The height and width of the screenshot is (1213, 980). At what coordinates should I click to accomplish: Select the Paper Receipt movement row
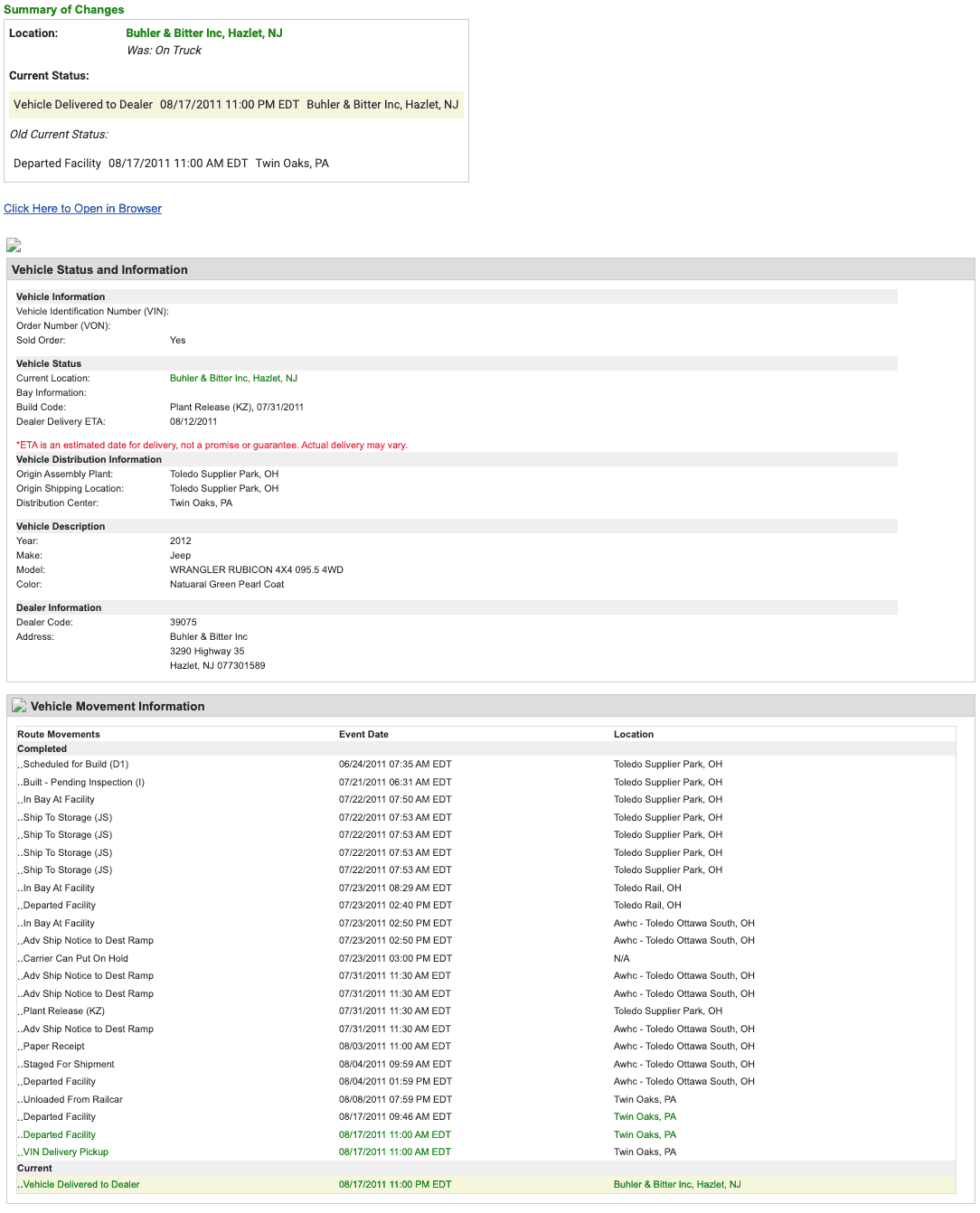tap(486, 1046)
